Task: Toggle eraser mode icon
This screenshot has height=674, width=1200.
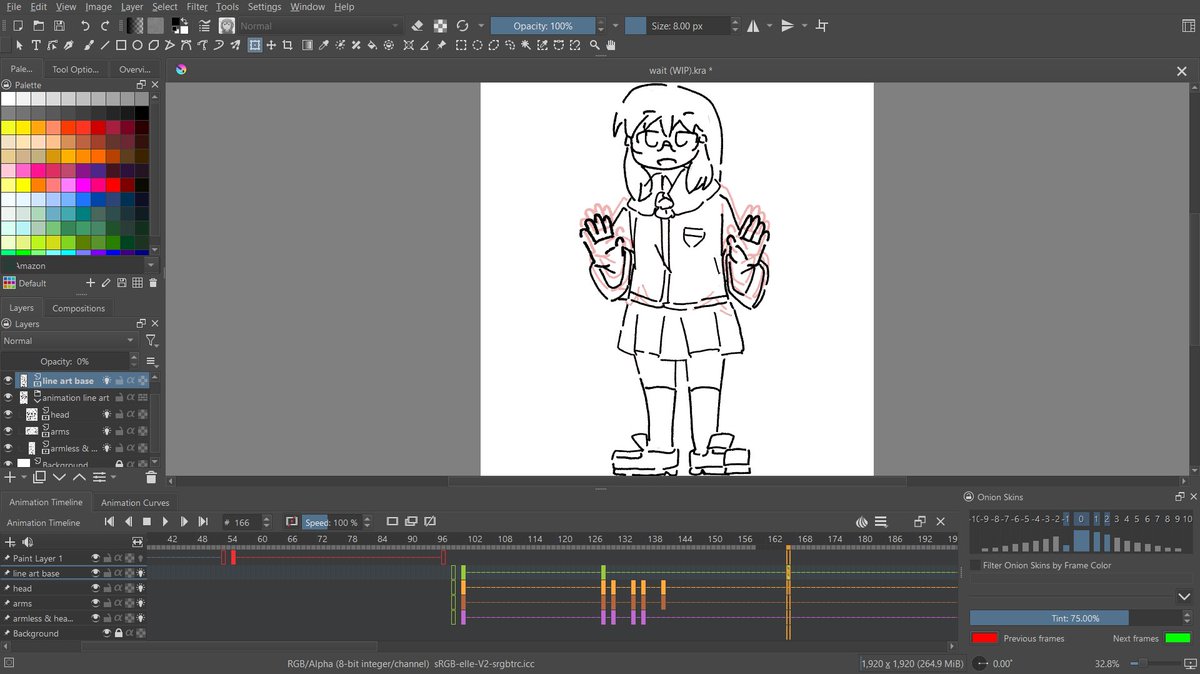Action: [x=417, y=25]
